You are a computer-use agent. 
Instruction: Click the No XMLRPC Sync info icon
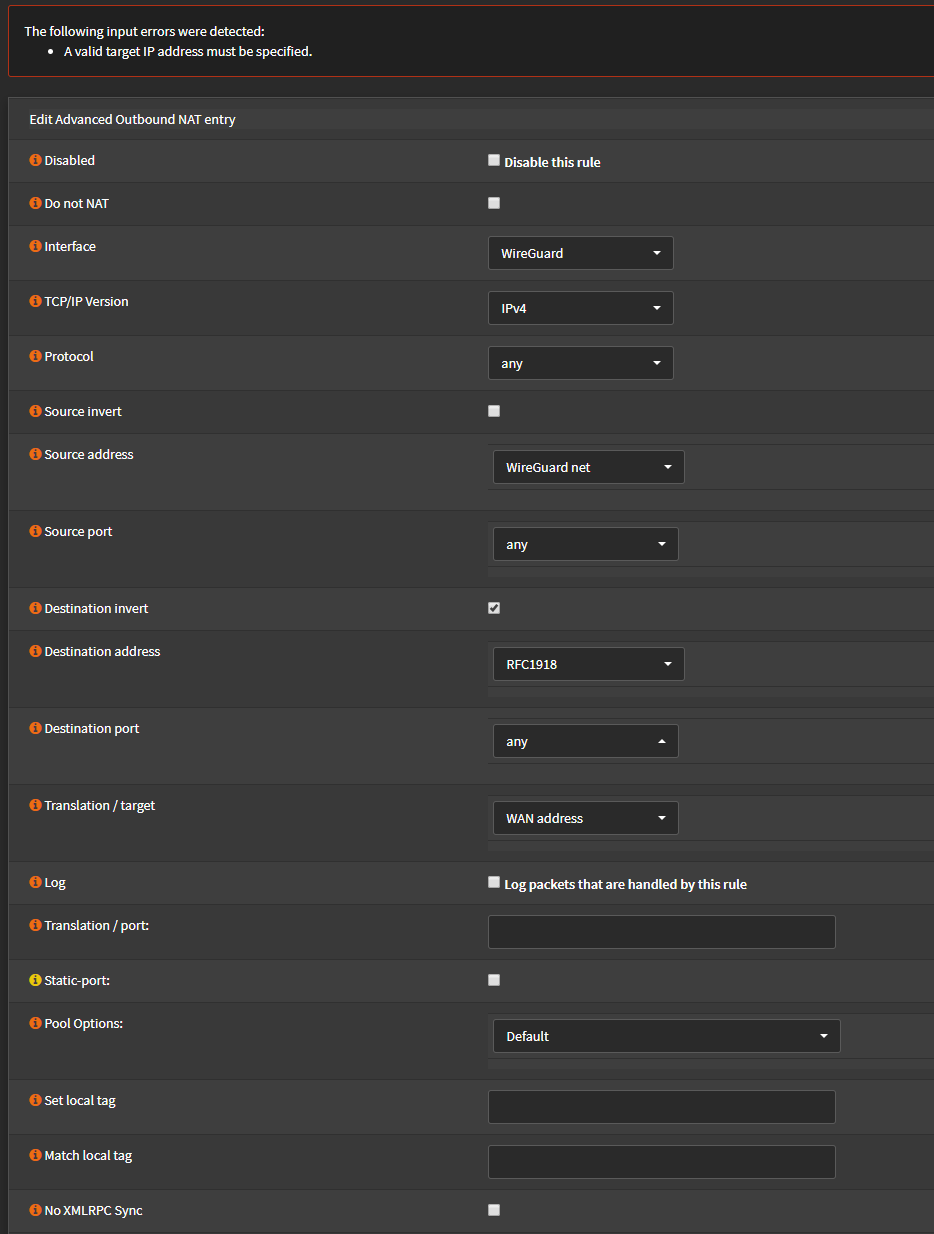[32, 1210]
